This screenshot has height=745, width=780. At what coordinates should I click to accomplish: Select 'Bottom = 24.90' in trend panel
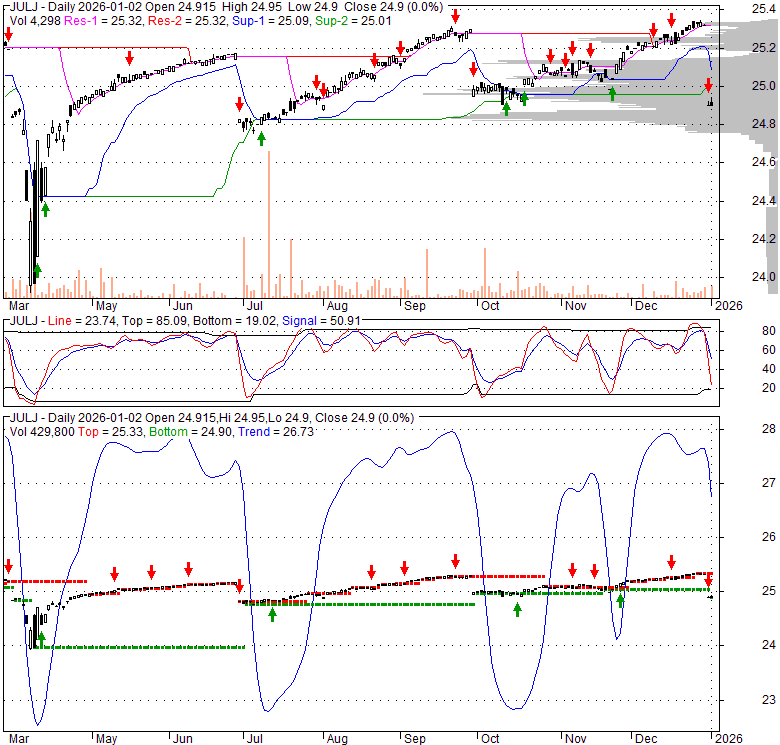point(191,432)
